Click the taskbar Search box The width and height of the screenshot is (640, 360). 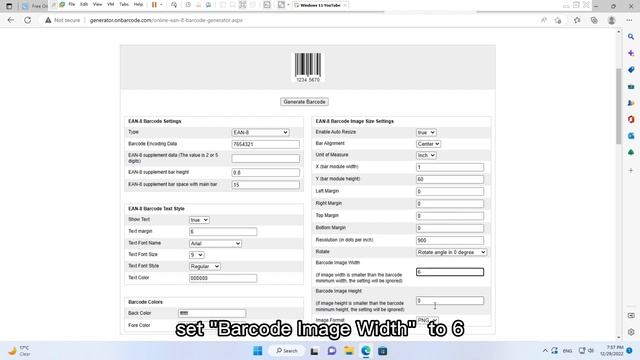tap(287, 351)
